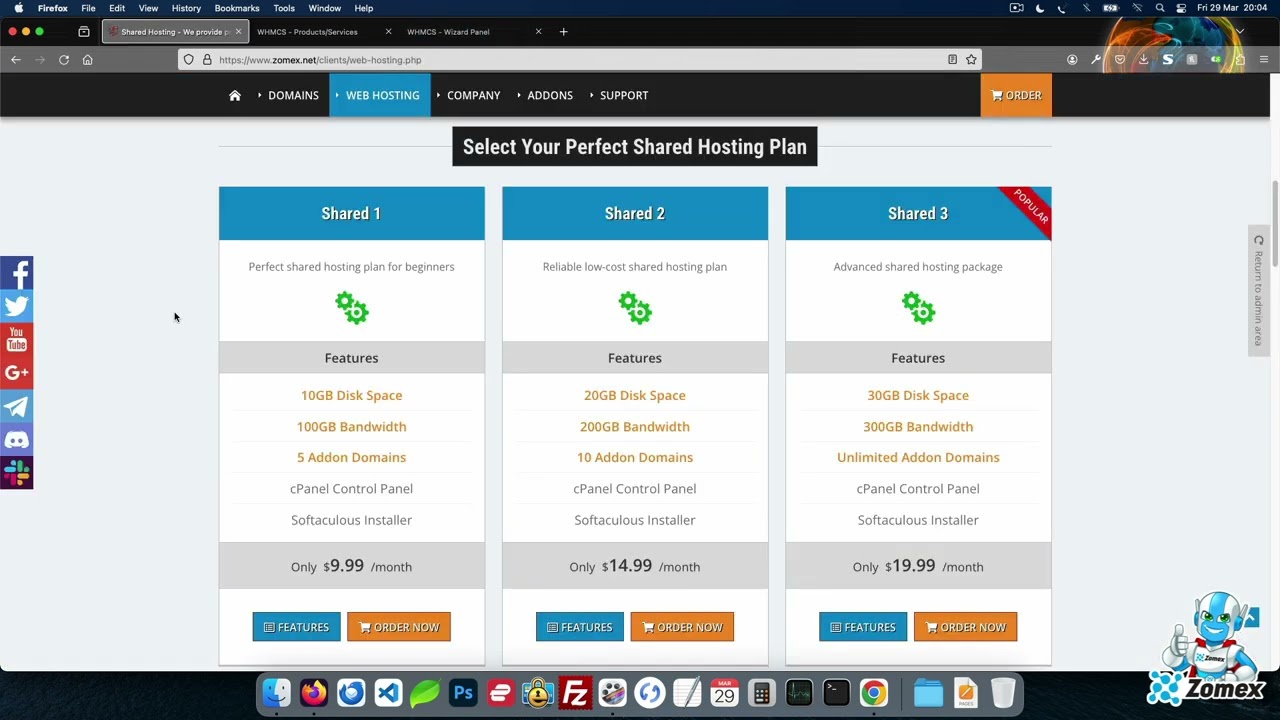Open a new Firefox tab
Screen dimensions: 1280x720
pos(563,32)
